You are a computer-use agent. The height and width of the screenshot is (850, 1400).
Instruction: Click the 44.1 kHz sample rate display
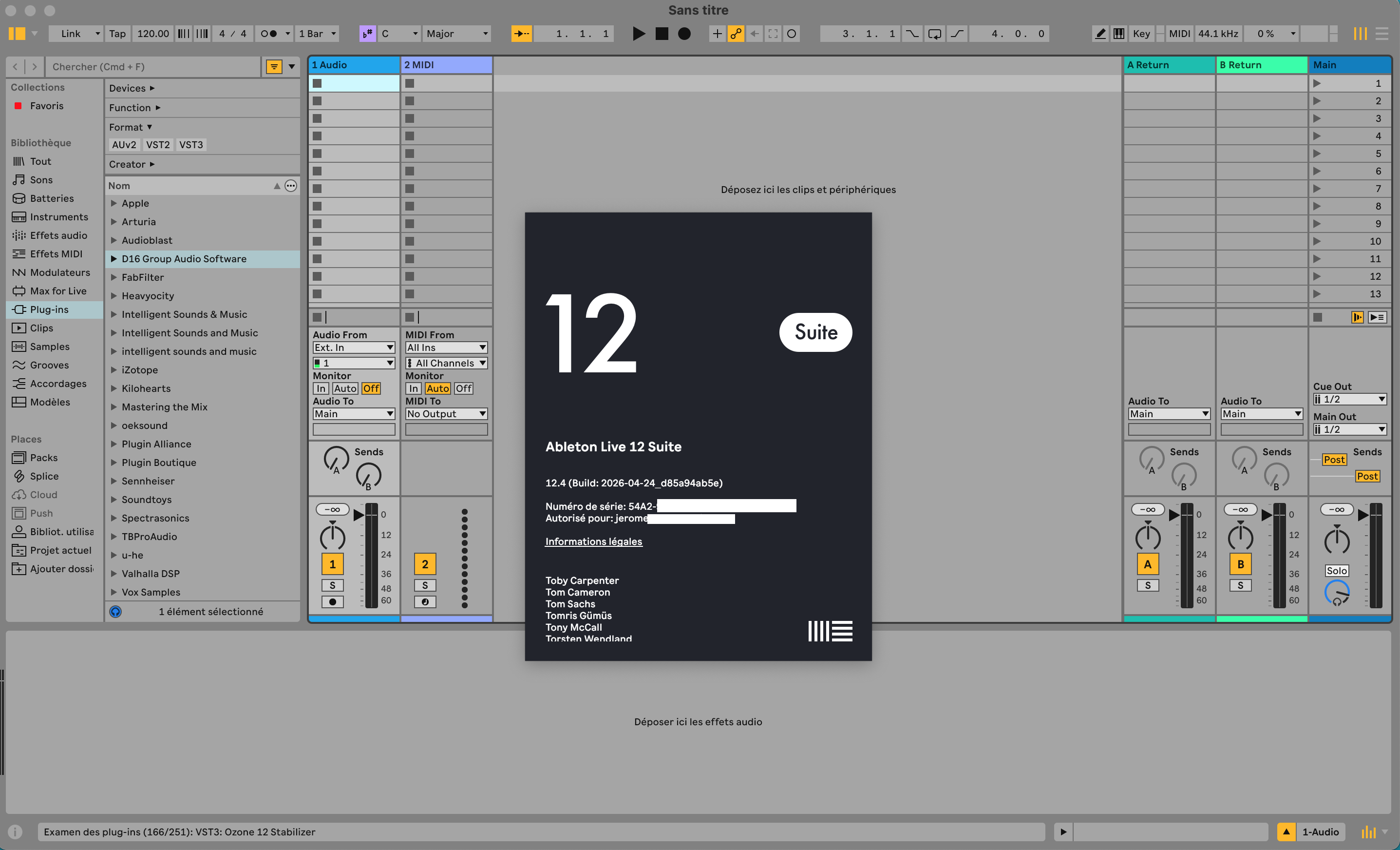[1218, 34]
